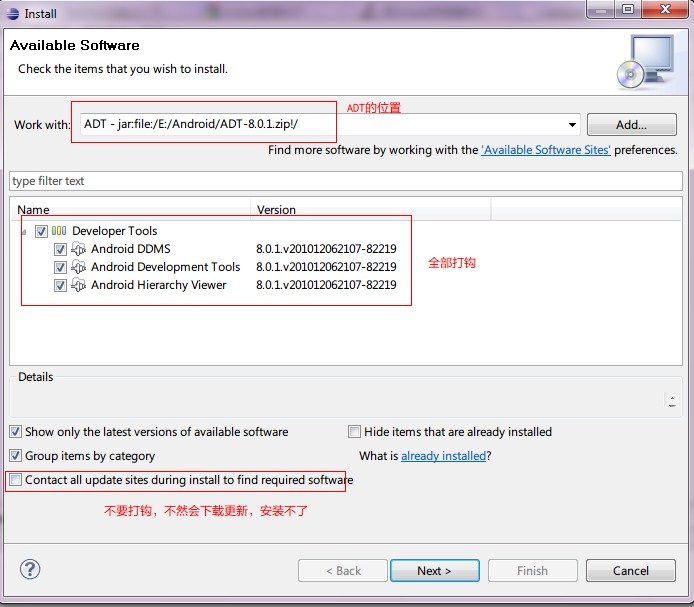Click the Cancel button

point(631,571)
